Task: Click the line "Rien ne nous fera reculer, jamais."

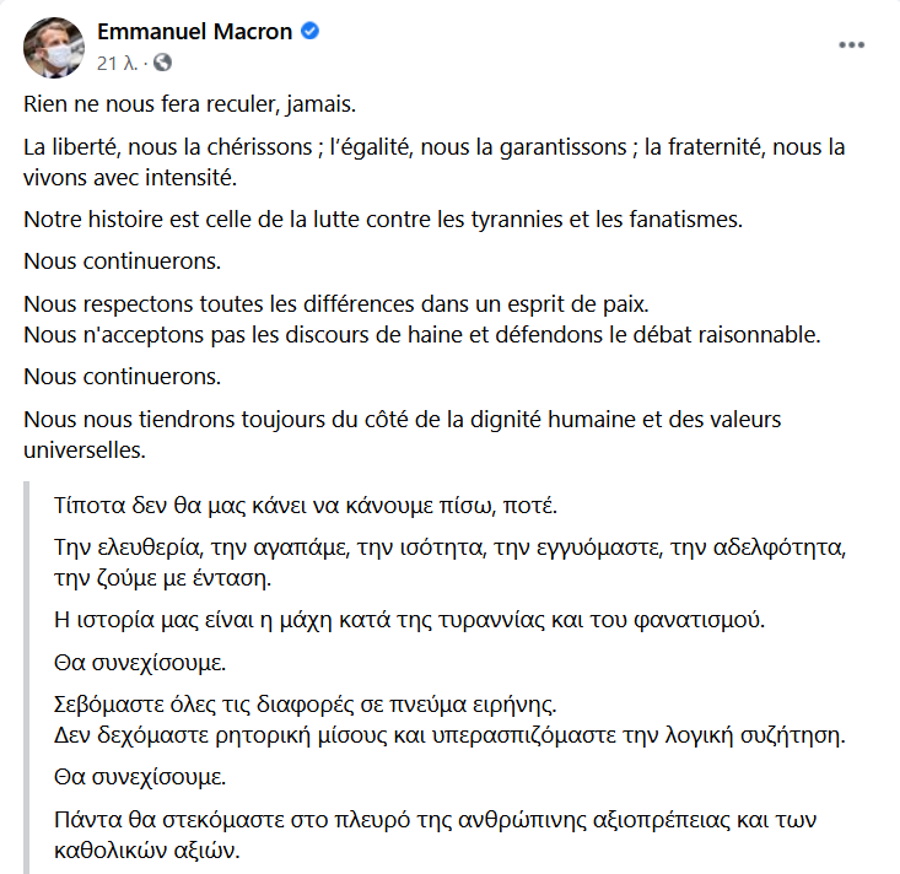Action: click(190, 104)
